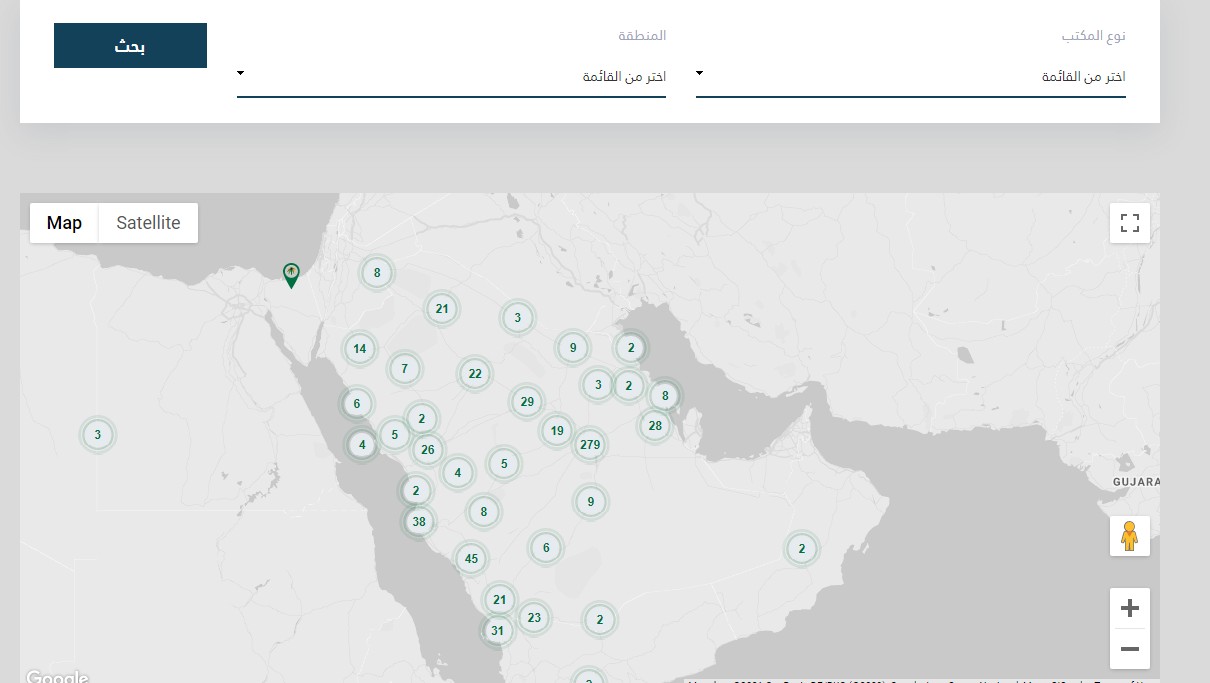Select the Street View pegman icon
The height and width of the screenshot is (683, 1210).
1130,536
